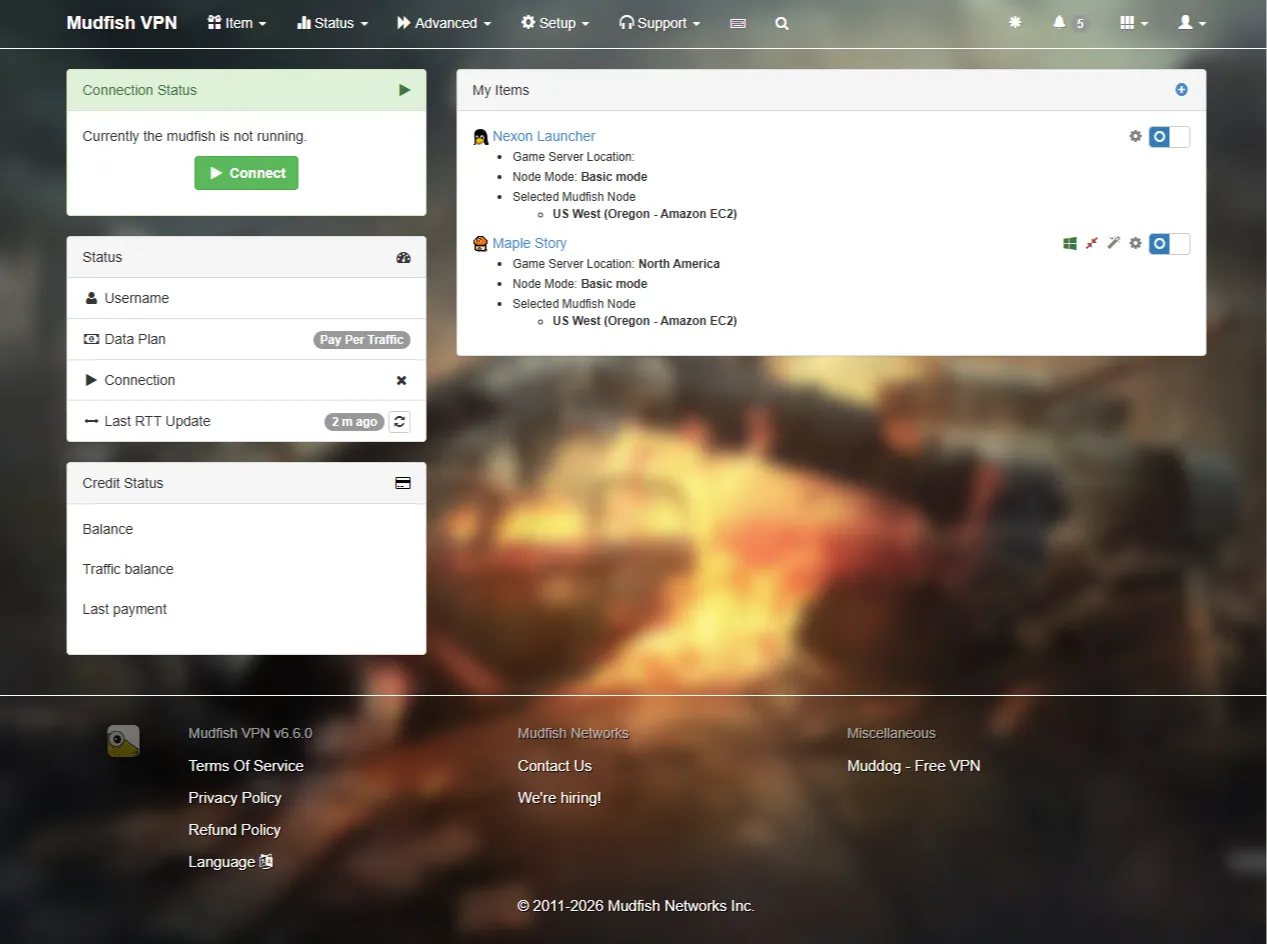The height and width of the screenshot is (944, 1267).
Task: Open search with the magnifier icon
Action: pos(782,23)
